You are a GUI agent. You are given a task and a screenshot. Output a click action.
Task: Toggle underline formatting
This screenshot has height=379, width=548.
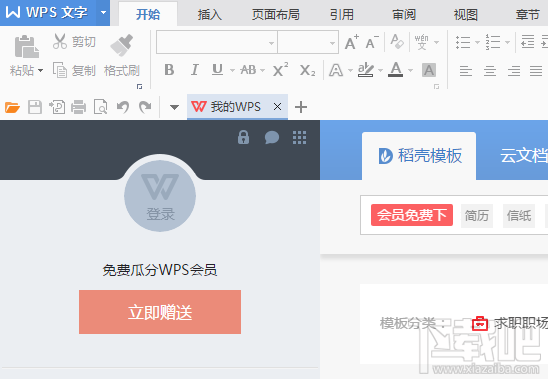coord(217,70)
